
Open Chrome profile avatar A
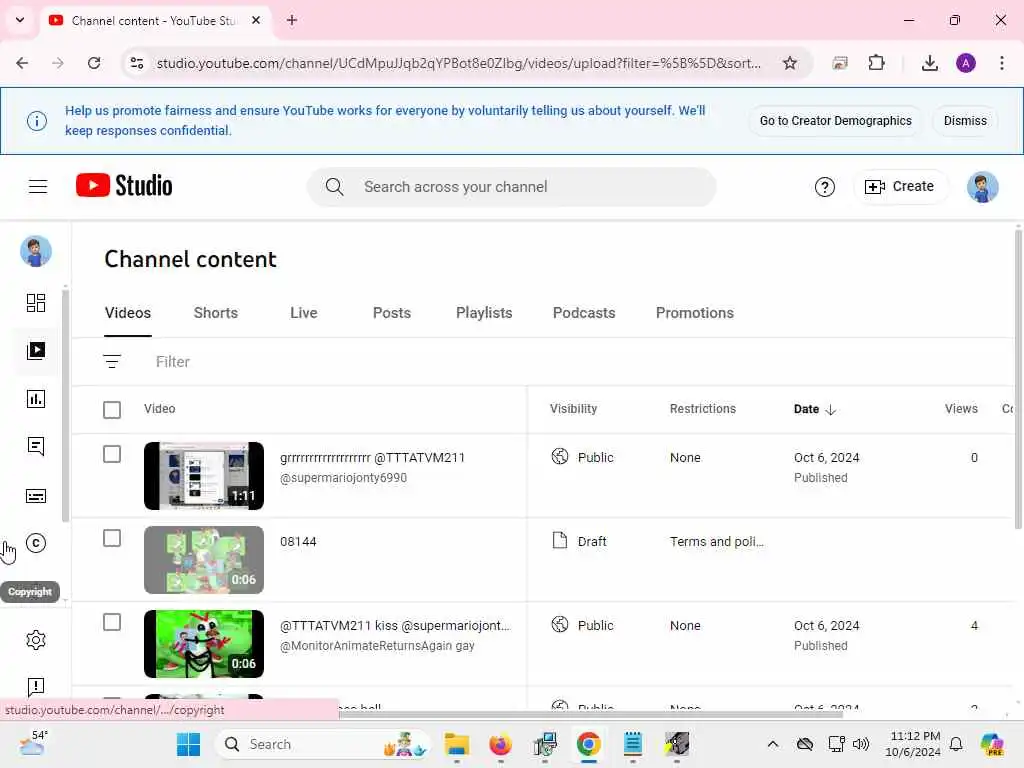pos(965,63)
